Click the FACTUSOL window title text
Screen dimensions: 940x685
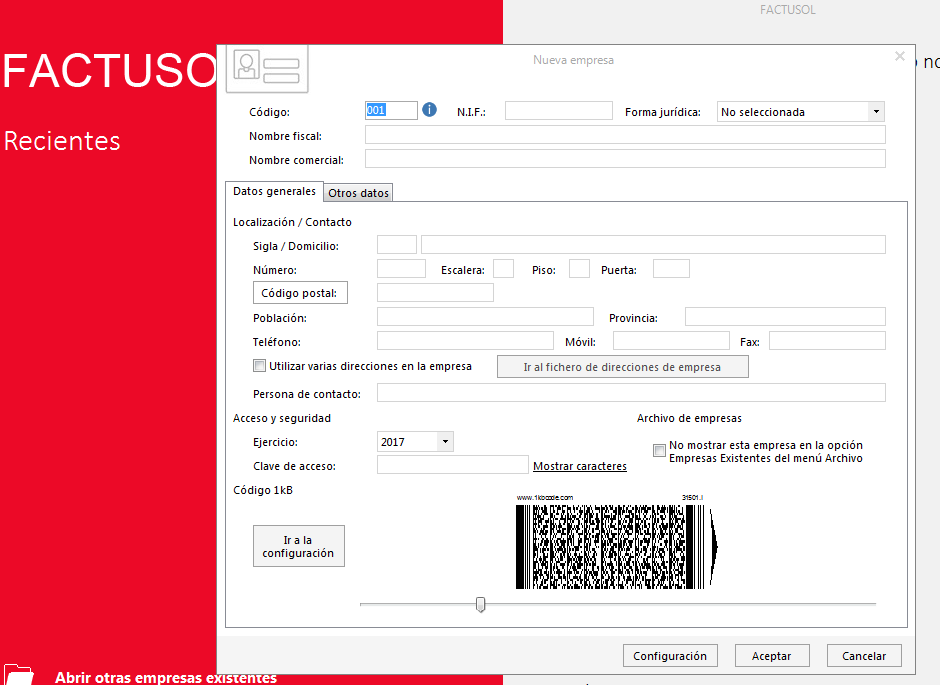(x=788, y=10)
